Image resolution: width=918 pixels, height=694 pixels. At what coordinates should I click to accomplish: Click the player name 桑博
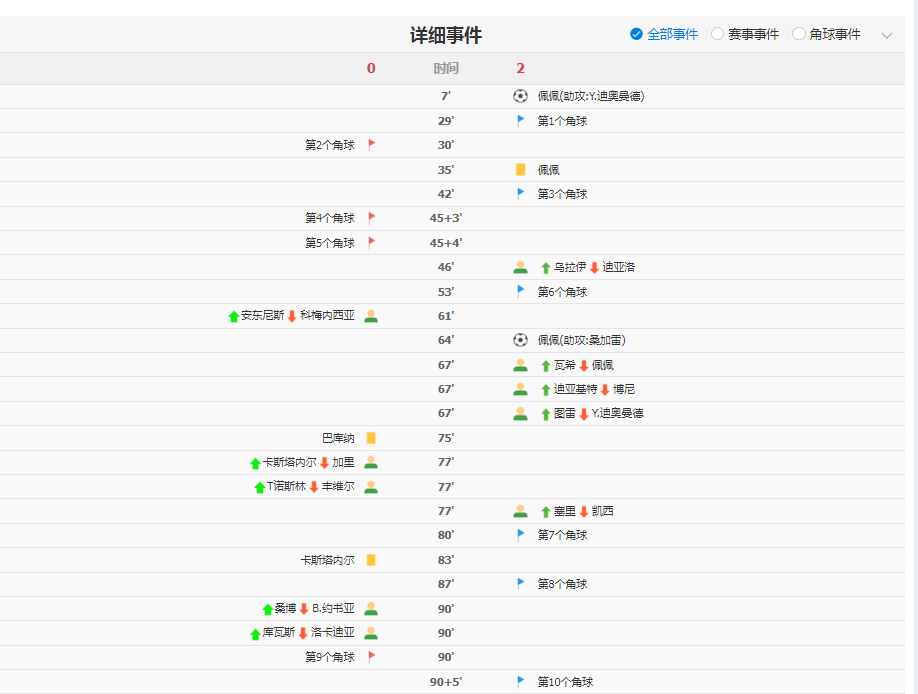click(285, 608)
